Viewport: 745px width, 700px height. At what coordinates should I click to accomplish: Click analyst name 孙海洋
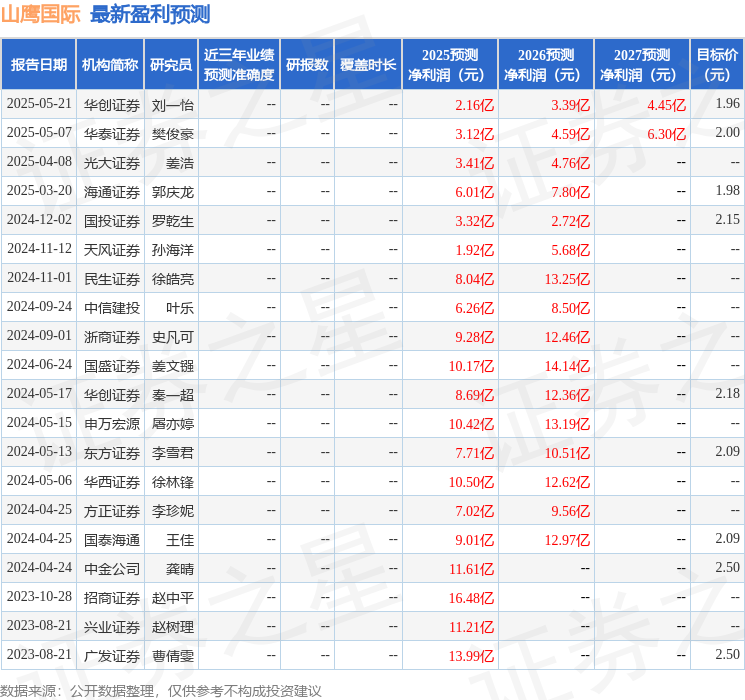(x=173, y=250)
